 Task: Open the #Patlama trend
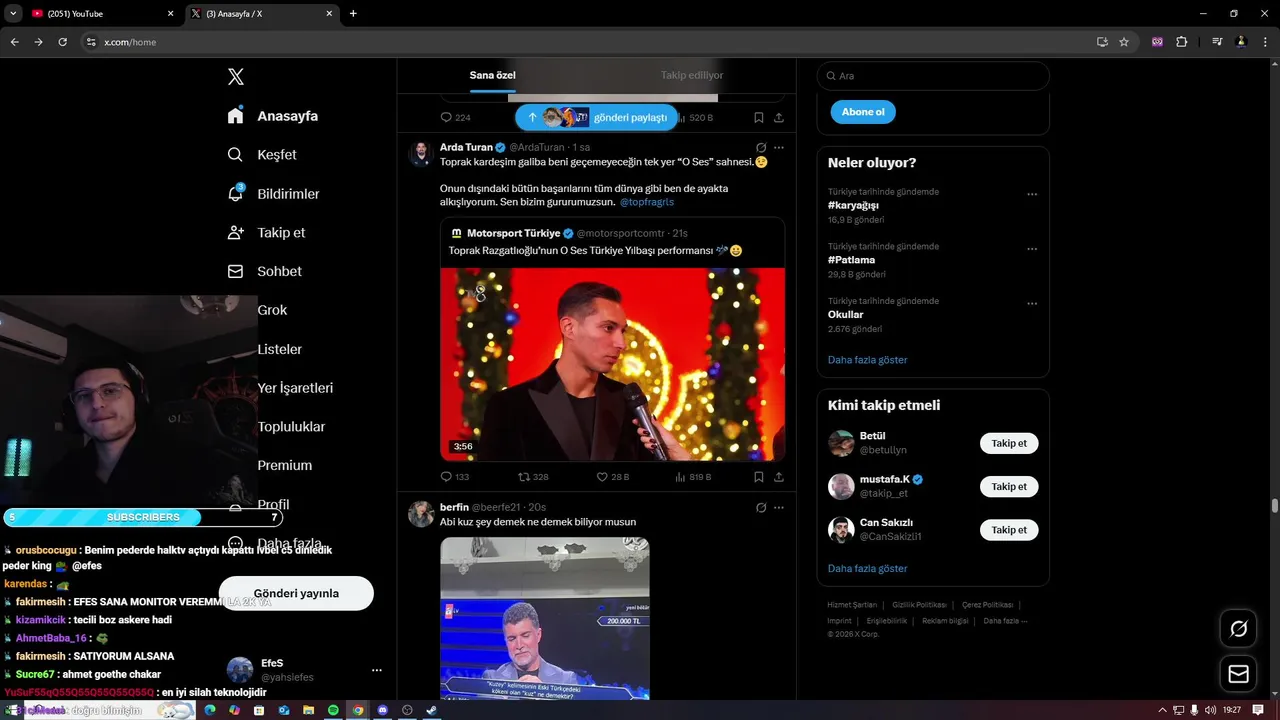tap(851, 260)
